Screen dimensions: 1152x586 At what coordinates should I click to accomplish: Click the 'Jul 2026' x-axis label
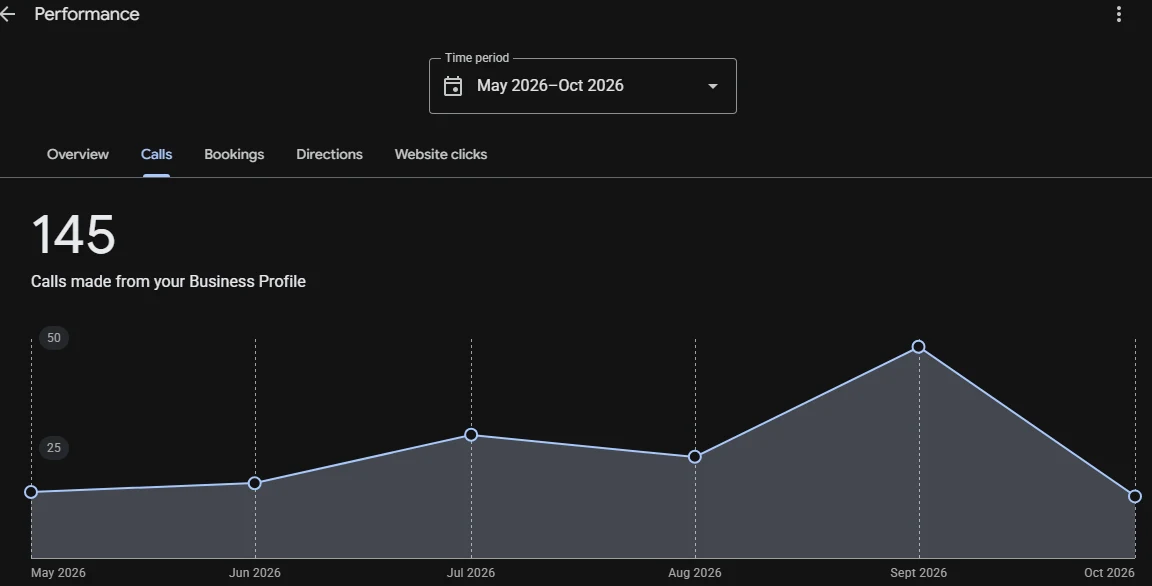tap(471, 573)
